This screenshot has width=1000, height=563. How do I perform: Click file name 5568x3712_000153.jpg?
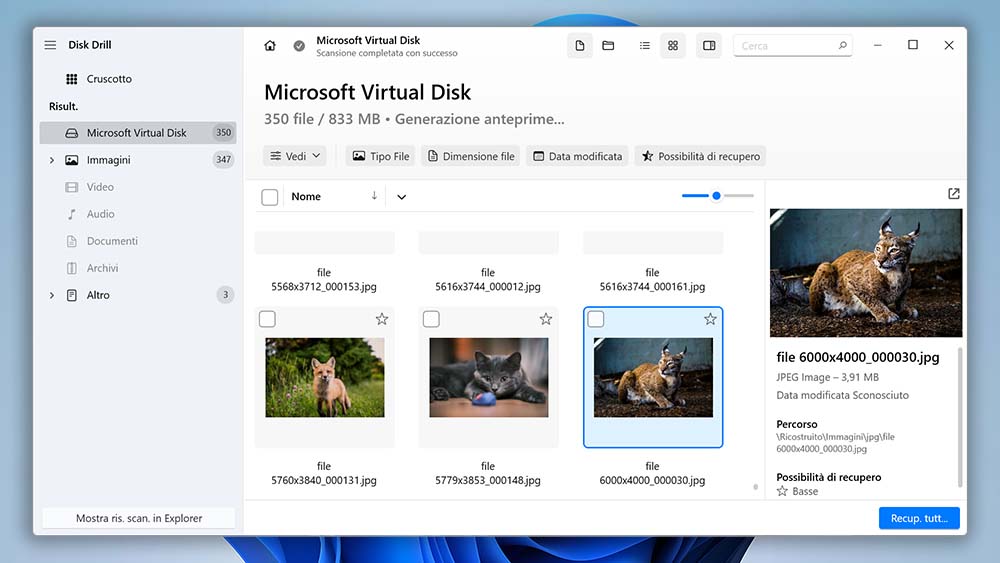coord(324,279)
